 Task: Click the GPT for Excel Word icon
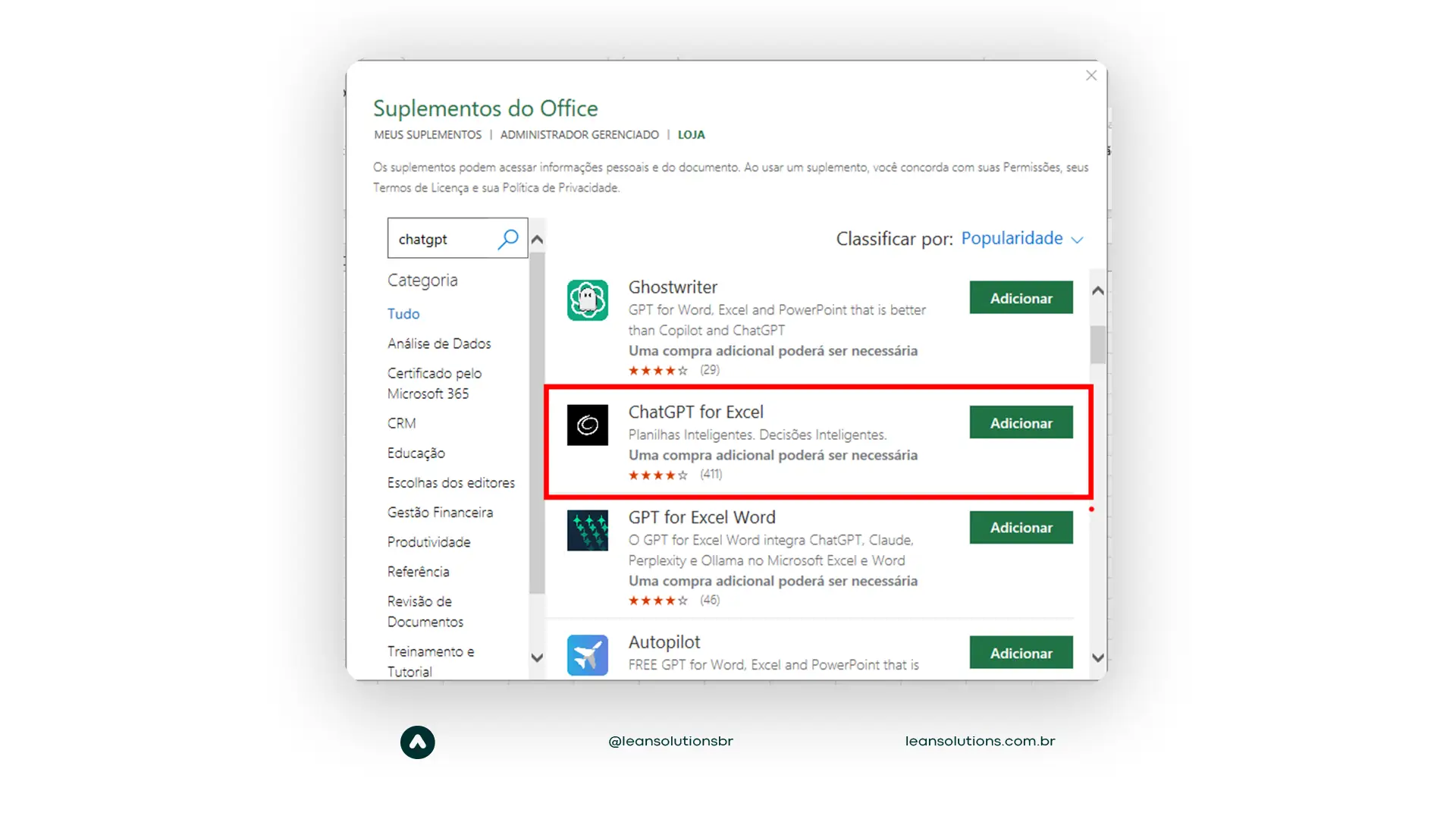(x=588, y=530)
